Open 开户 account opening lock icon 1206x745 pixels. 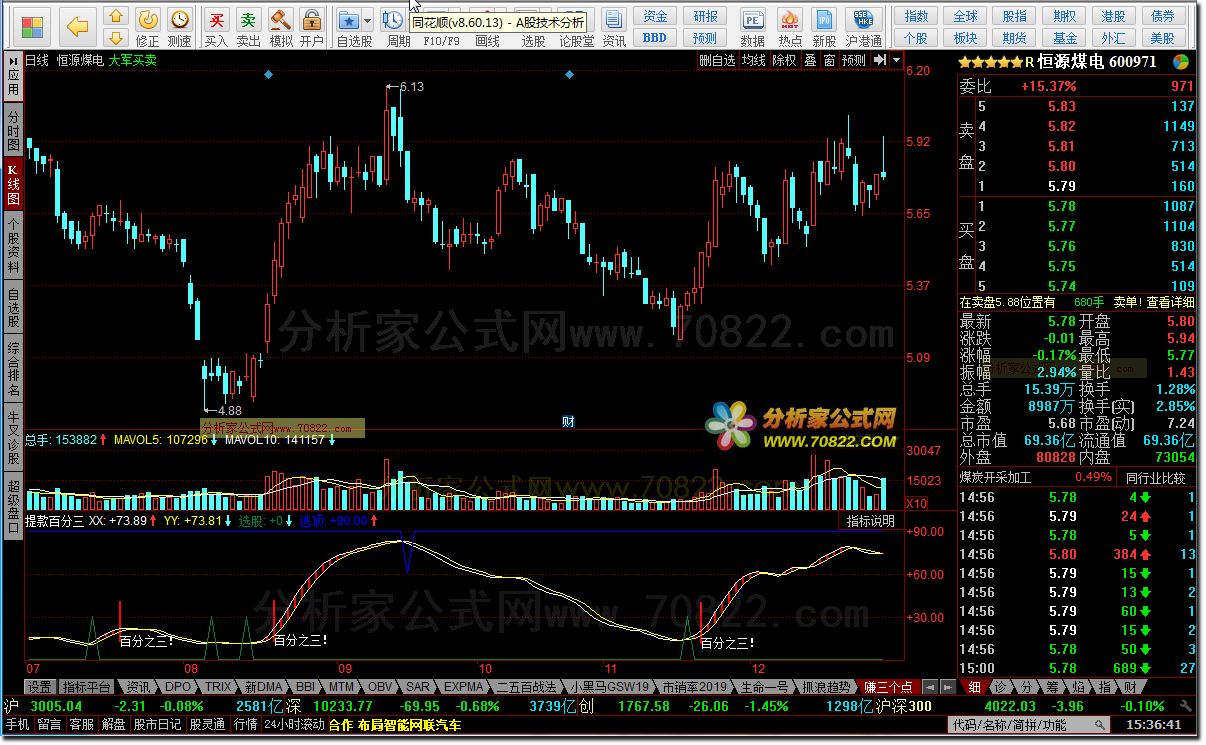point(312,27)
